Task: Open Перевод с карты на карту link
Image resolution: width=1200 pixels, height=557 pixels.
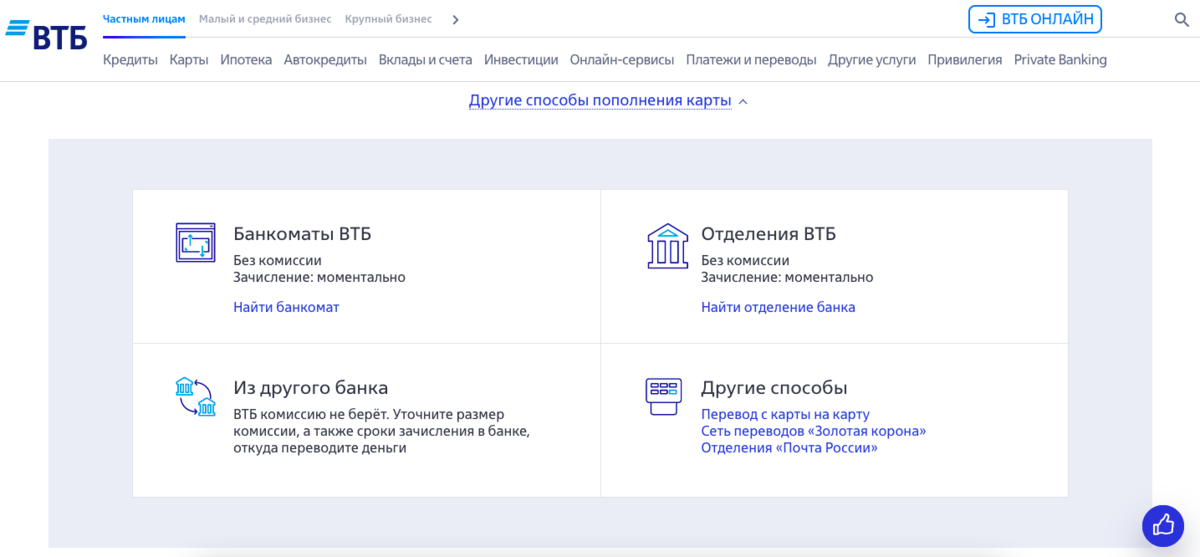Action: click(785, 414)
